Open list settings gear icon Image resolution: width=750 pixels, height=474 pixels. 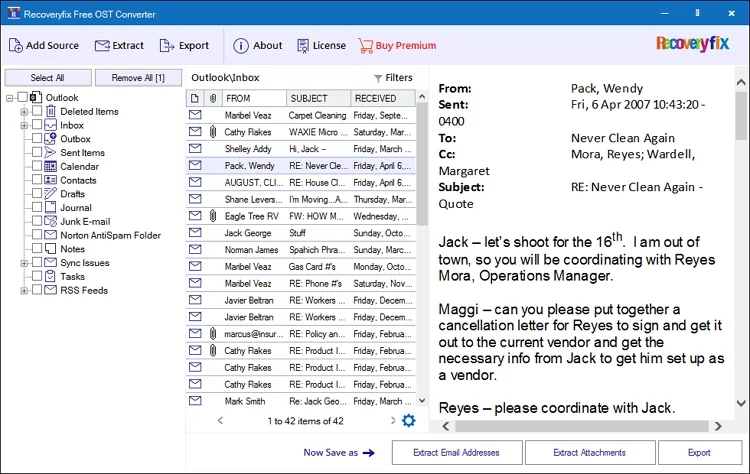pos(408,421)
